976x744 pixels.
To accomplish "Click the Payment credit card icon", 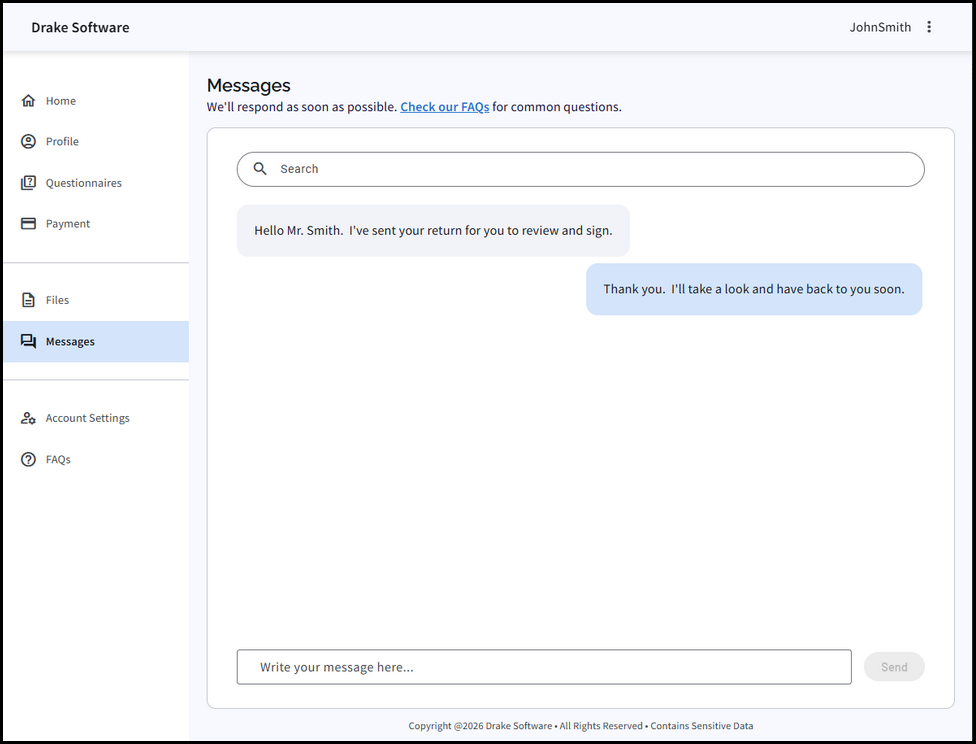I will pyautogui.click(x=28, y=224).
